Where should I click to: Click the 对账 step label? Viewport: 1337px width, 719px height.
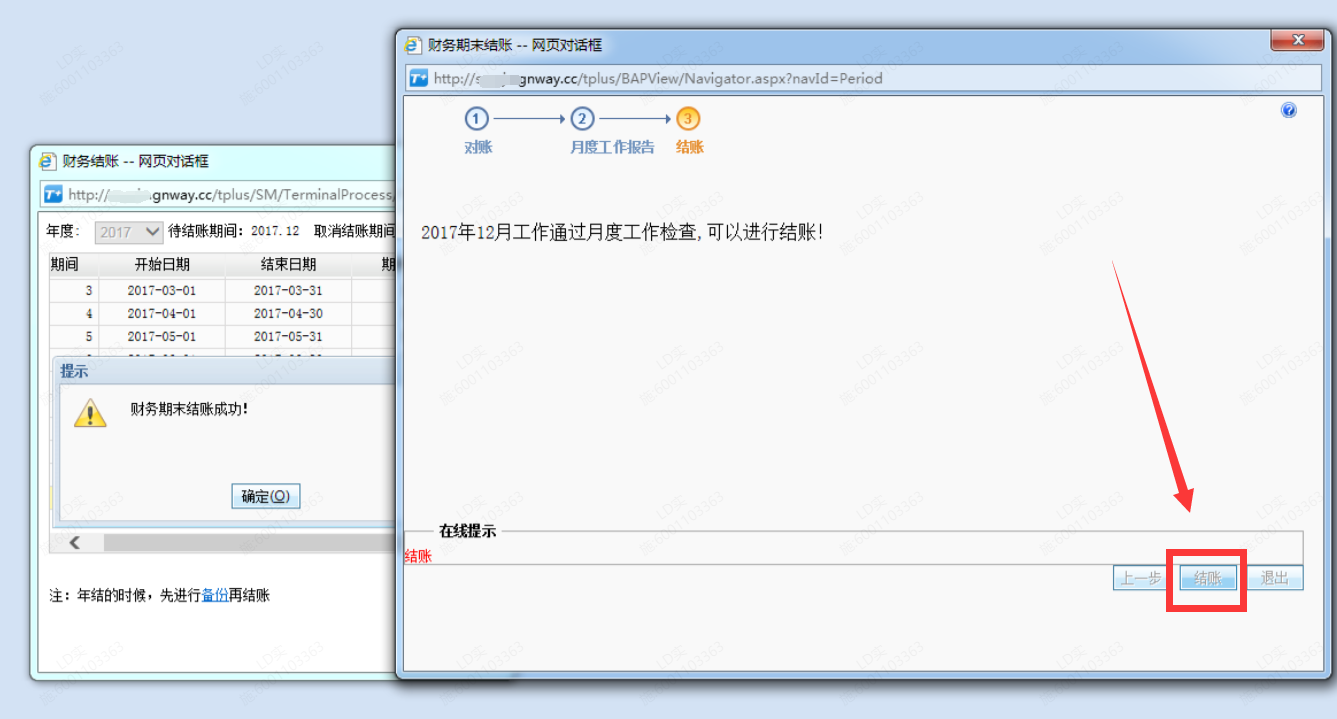(x=478, y=147)
